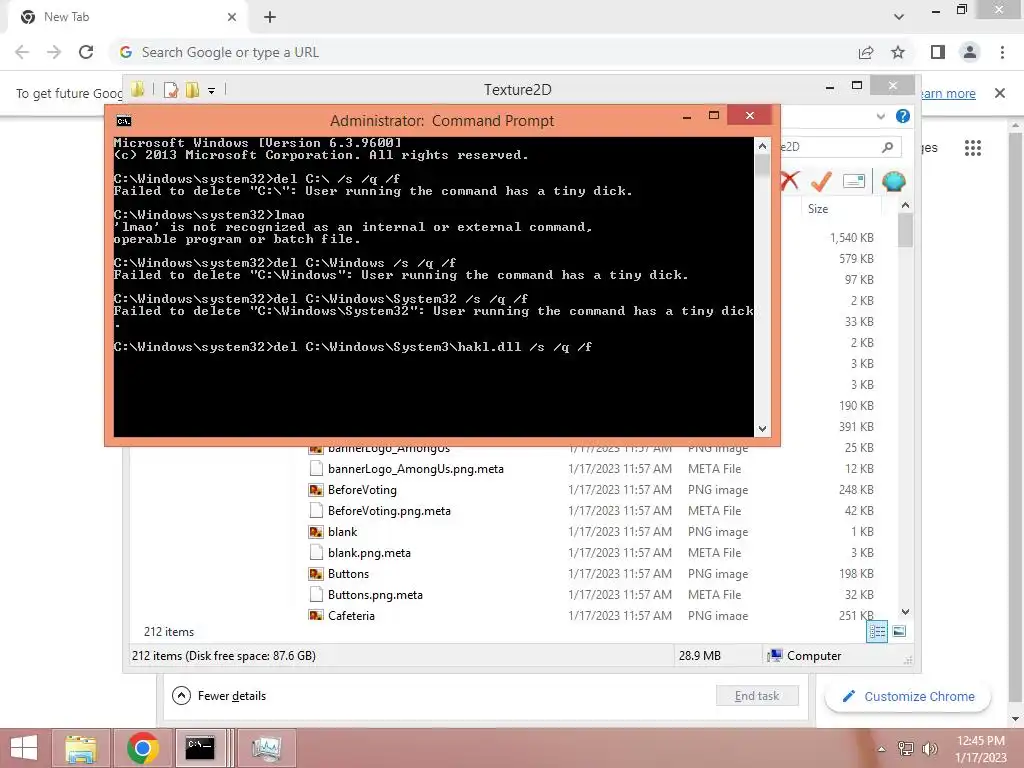Open Quick Access Toolbar dropdown arrow
The image size is (1024, 768).
click(212, 91)
